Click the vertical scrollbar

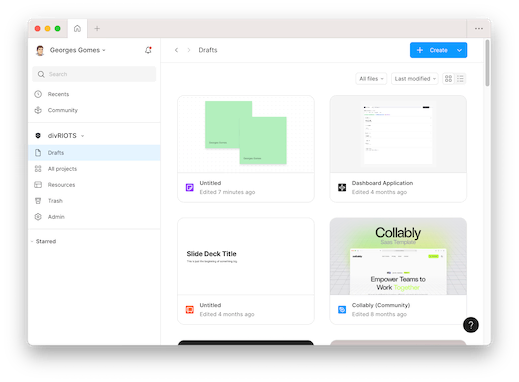point(487,63)
